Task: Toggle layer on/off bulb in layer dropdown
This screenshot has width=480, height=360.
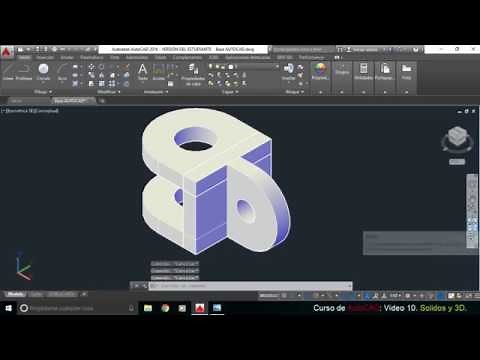Action: coord(211,67)
